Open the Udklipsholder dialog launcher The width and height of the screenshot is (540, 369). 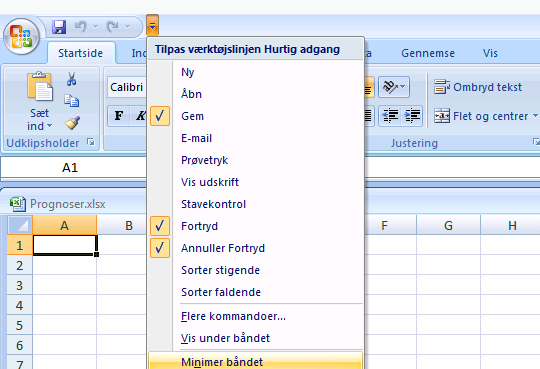tap(91, 142)
